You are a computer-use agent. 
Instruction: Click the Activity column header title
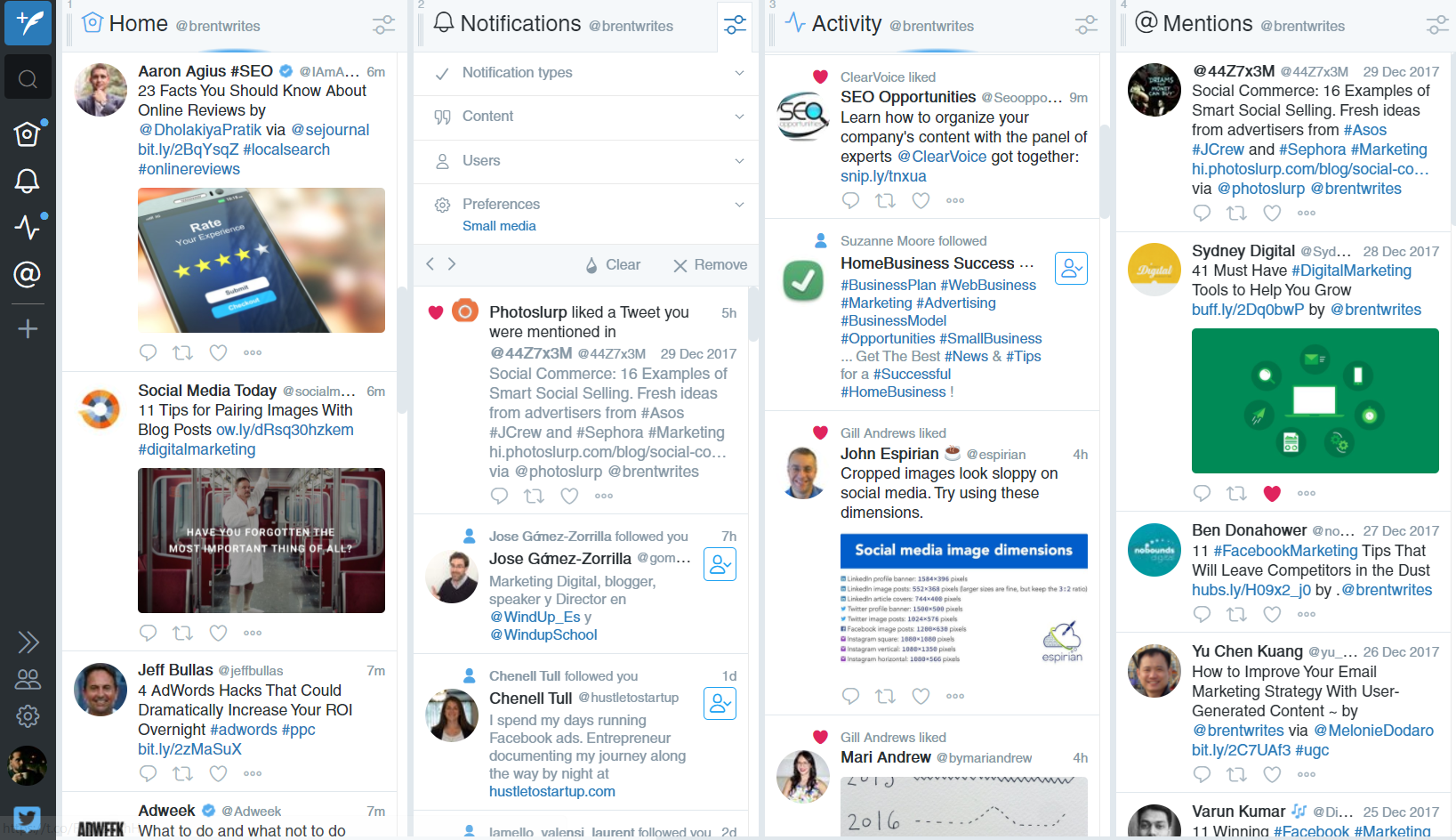pos(847,24)
